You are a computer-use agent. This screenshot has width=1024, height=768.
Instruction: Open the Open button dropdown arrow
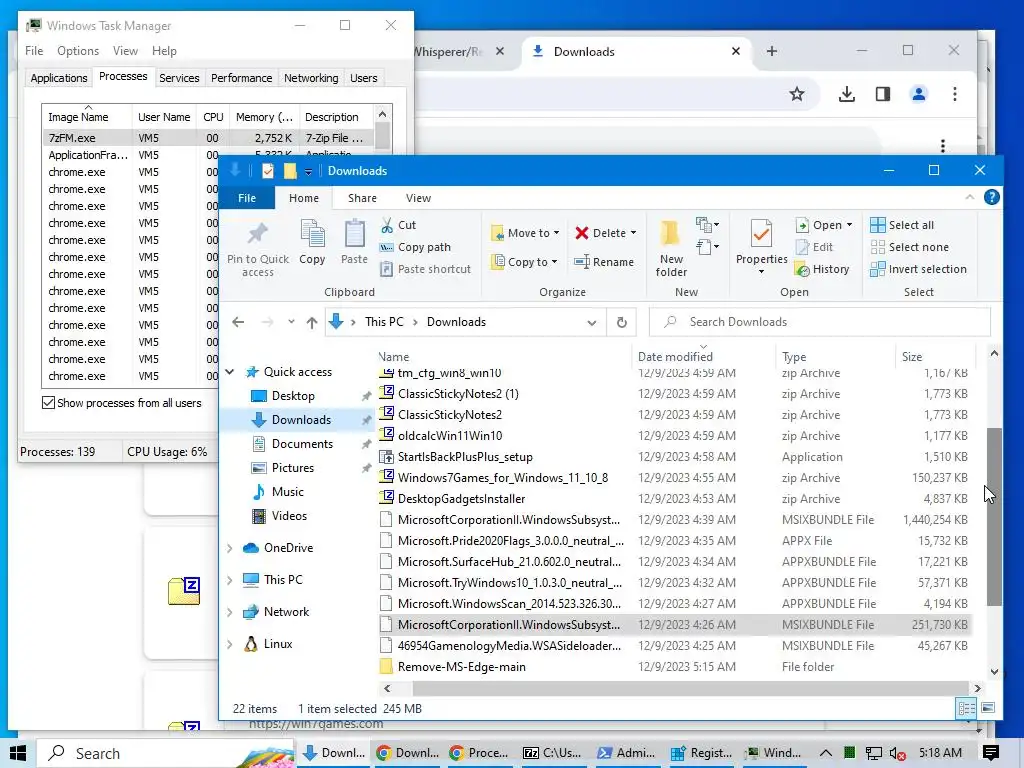pos(849,225)
